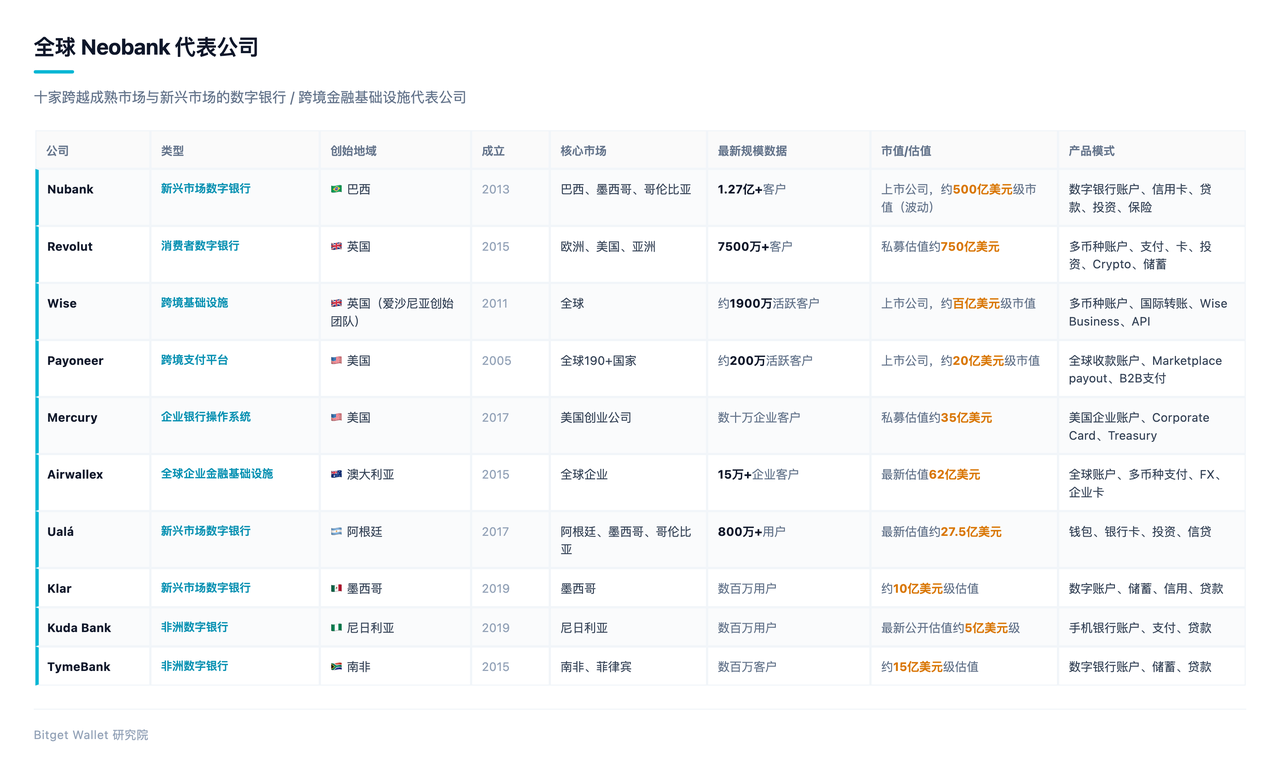This screenshot has width=1280, height=769.
Task: Select the Ualá company name
Action: 61,532
